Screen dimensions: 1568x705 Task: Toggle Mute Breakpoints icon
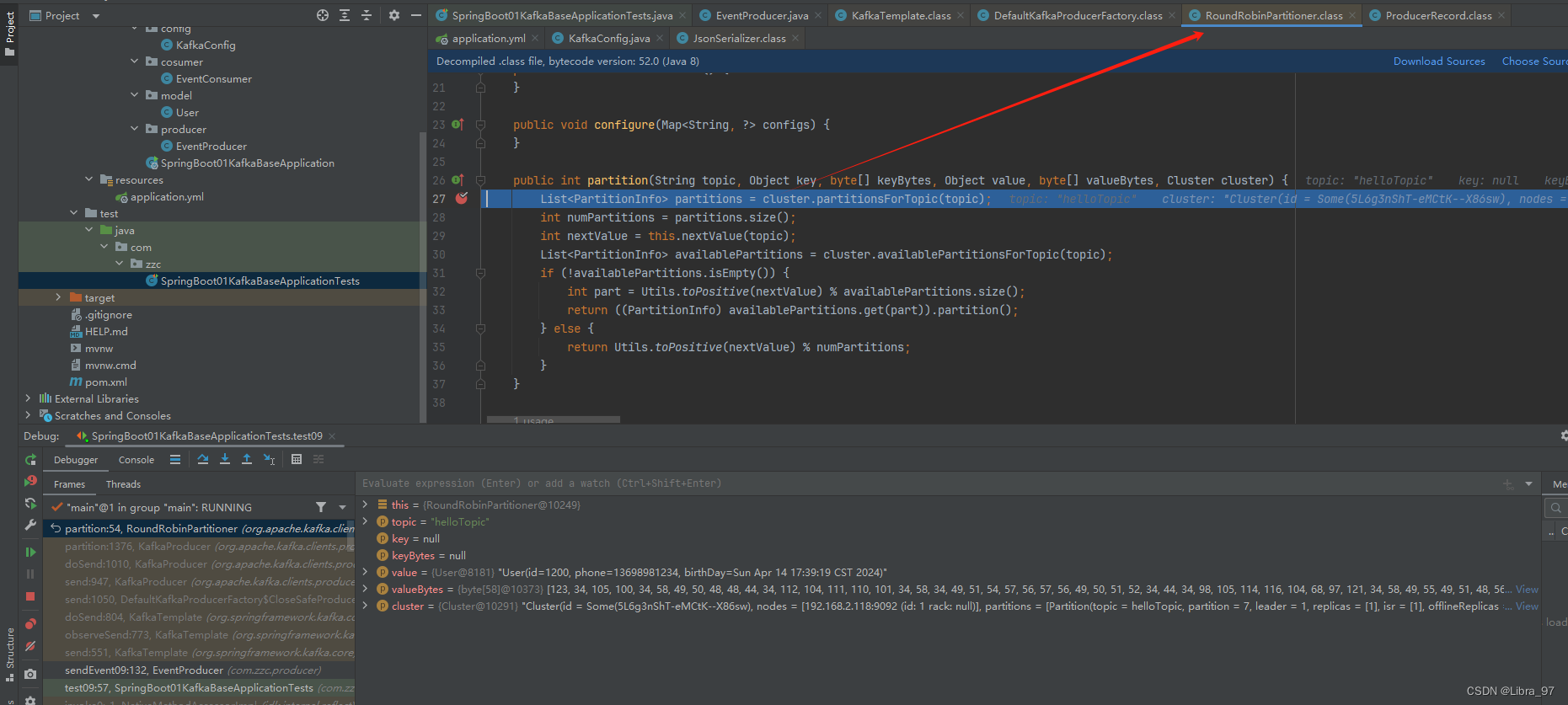(30, 646)
